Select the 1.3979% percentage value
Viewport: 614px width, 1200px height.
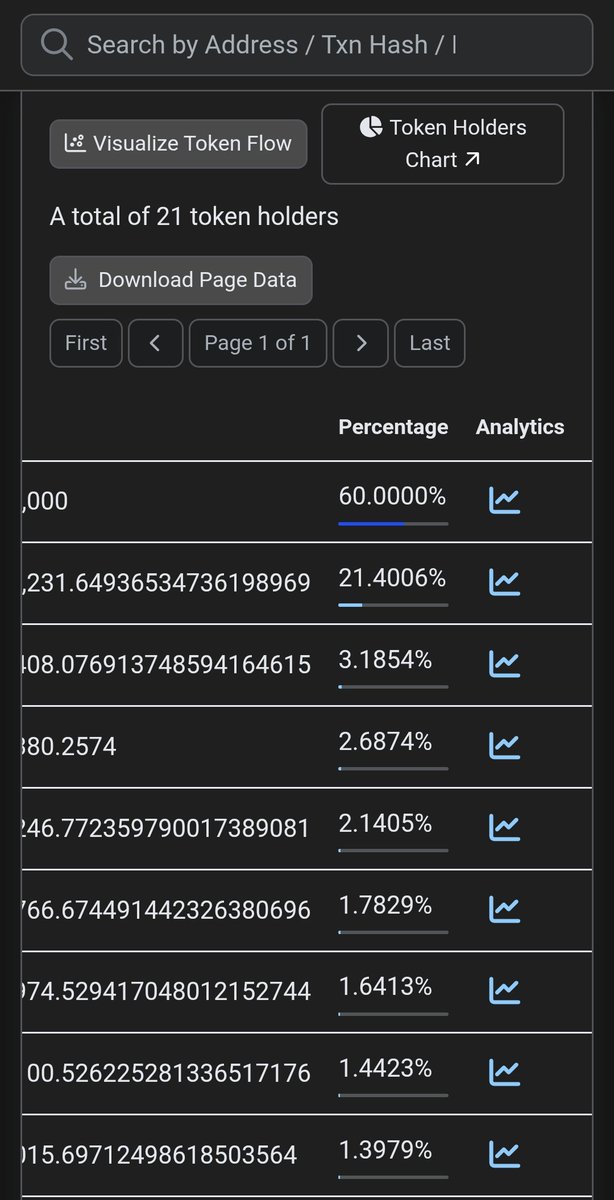pos(385,1151)
